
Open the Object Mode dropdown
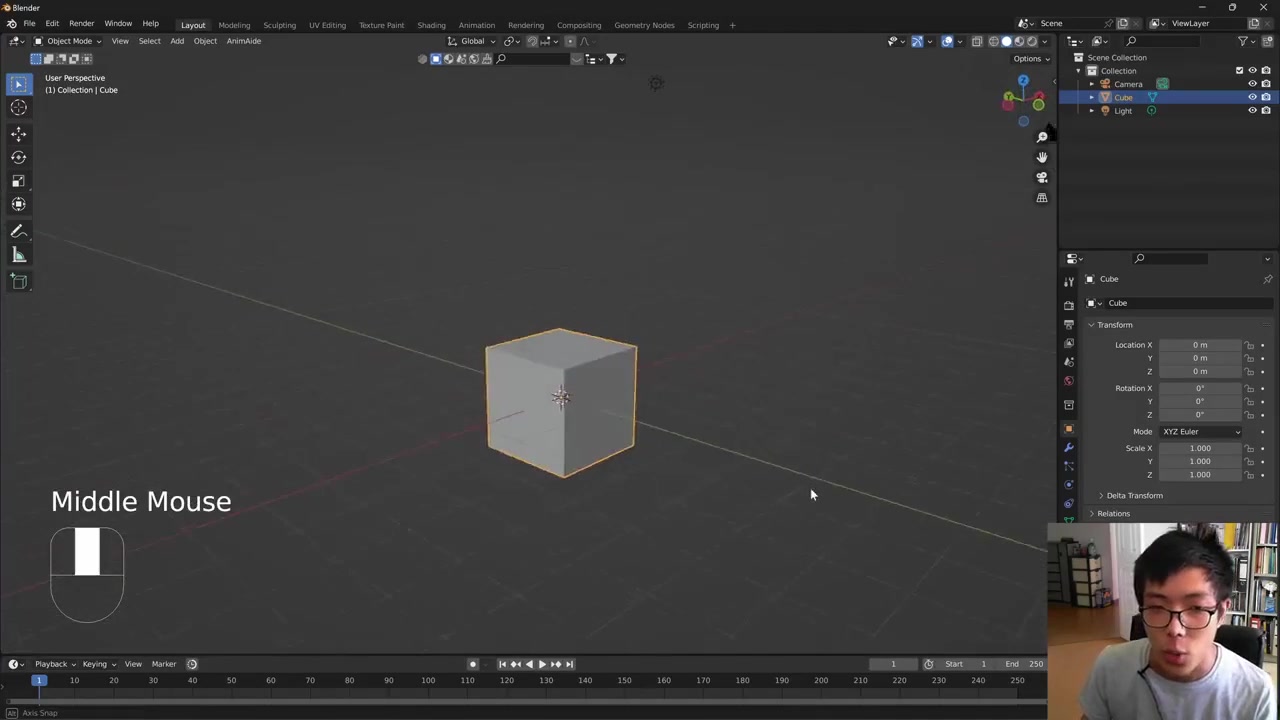[x=68, y=41]
